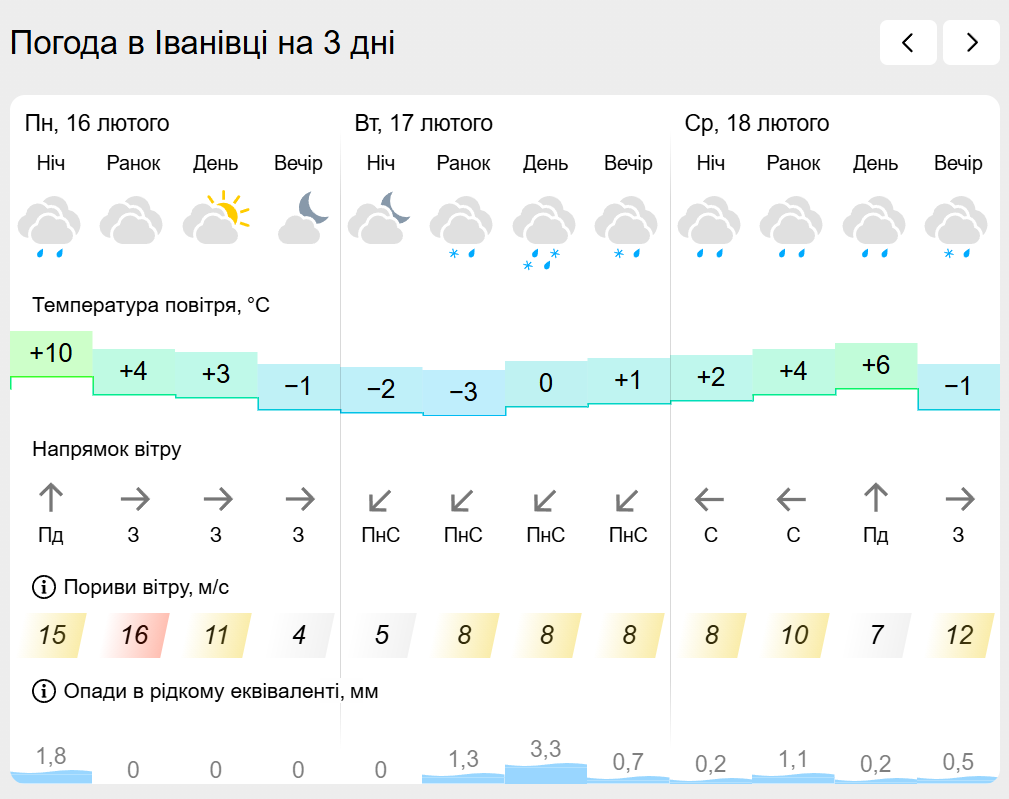Image resolution: width=1009 pixels, height=799 pixels.
Task: Click Wednesday daytime +6 temperature cell
Action: point(875,366)
